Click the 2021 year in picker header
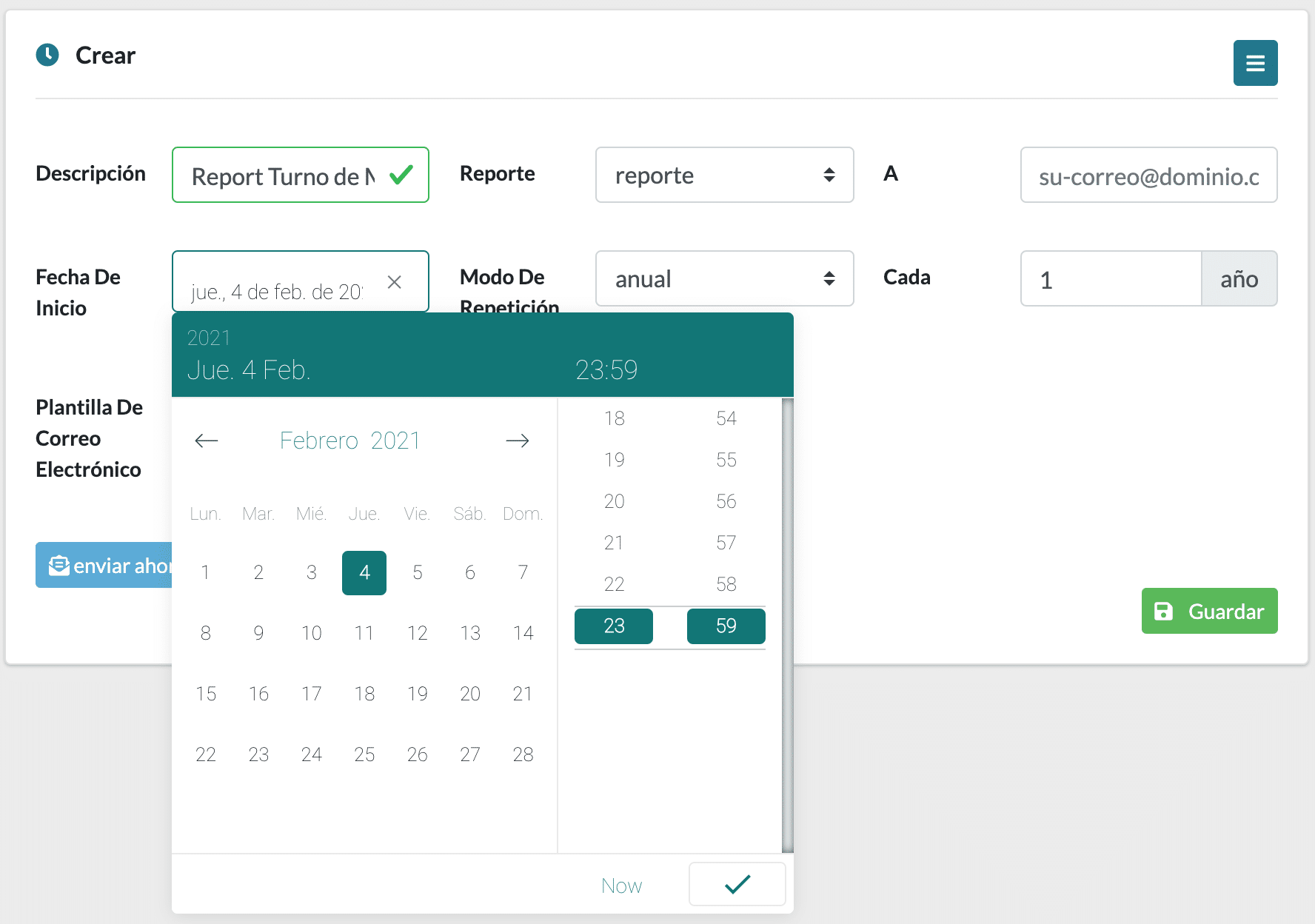1315x924 pixels. [x=209, y=338]
